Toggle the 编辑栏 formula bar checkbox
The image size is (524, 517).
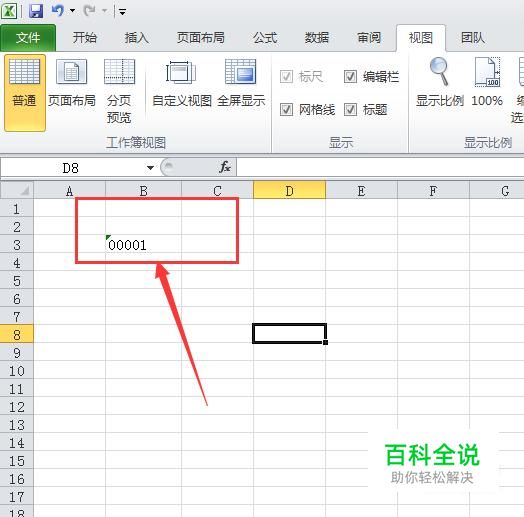pyautogui.click(x=350, y=77)
